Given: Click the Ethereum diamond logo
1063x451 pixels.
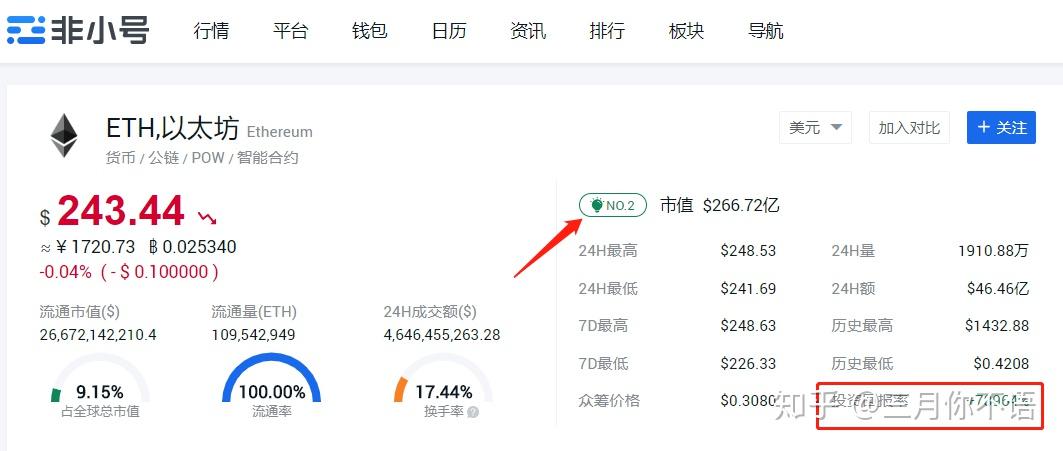Looking at the screenshot, I should tap(64, 136).
